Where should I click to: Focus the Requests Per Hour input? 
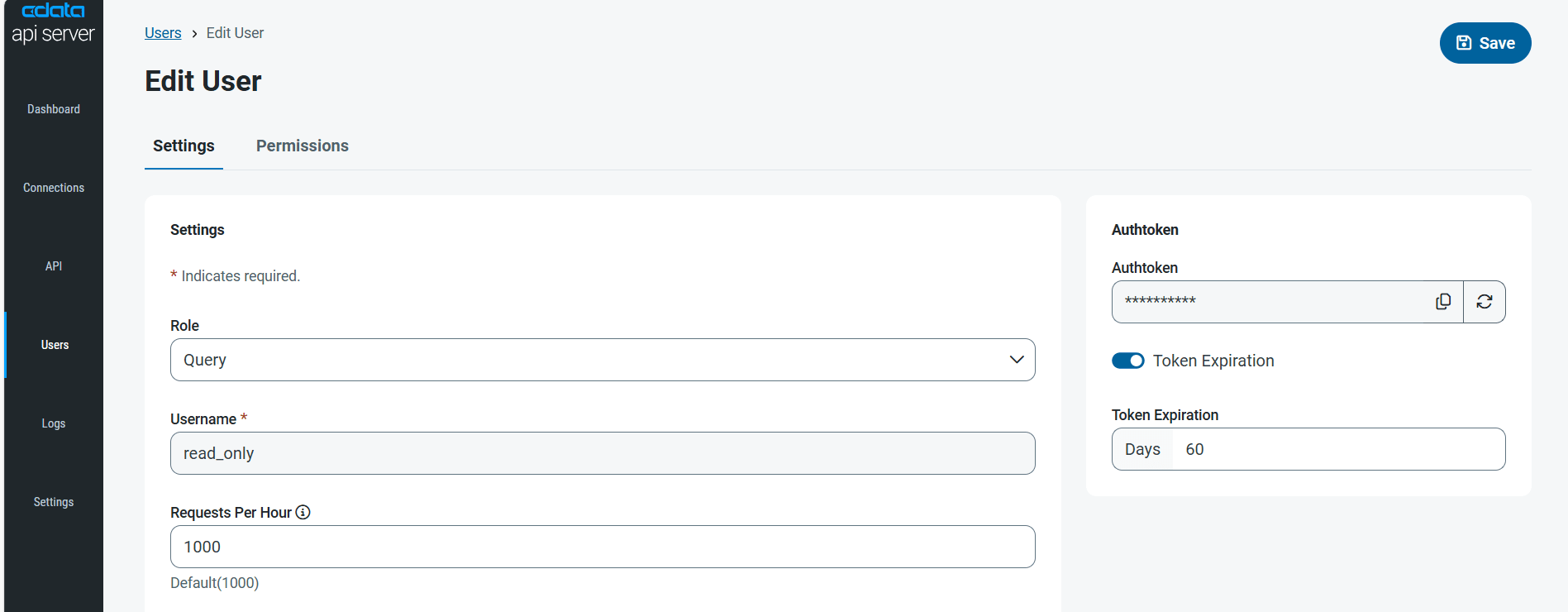[x=603, y=547]
